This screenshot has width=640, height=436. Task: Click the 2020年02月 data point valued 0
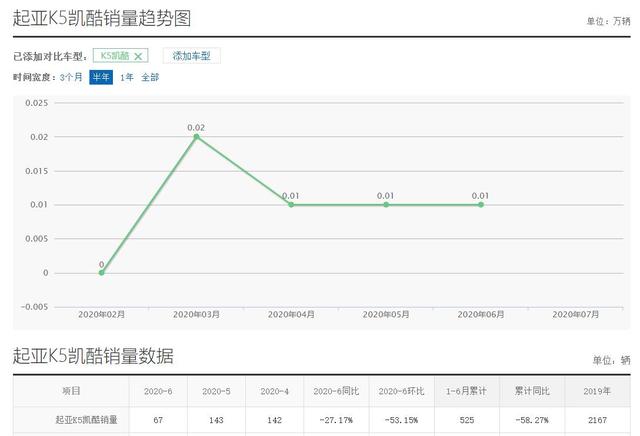point(102,272)
